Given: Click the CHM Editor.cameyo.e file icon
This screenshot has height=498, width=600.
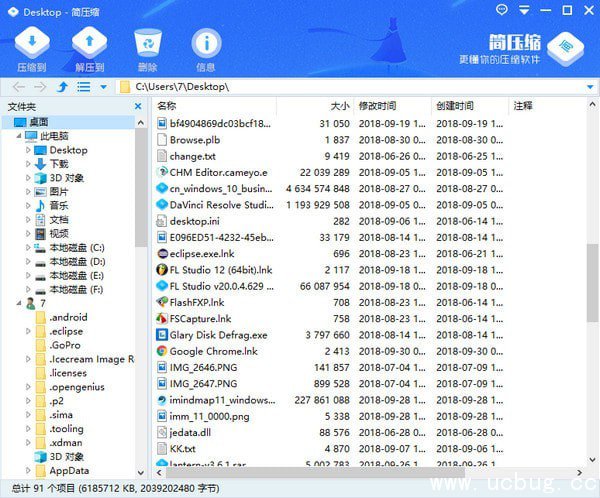Looking at the screenshot, I should click(162, 172).
